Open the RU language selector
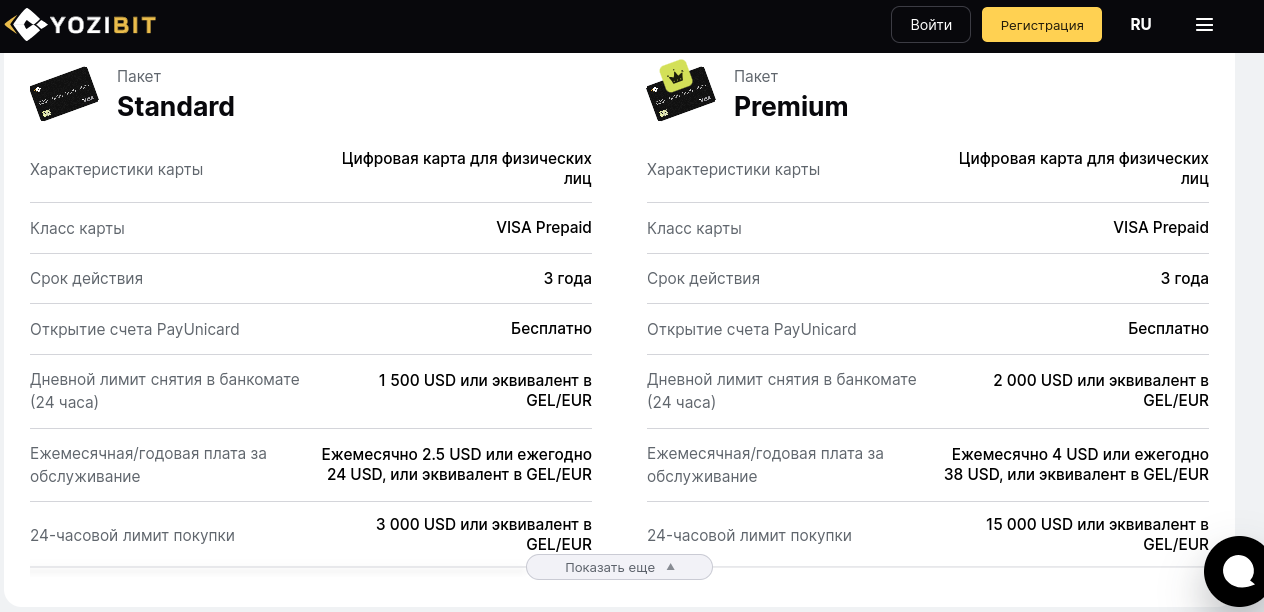The image size is (1264, 612). tap(1141, 25)
